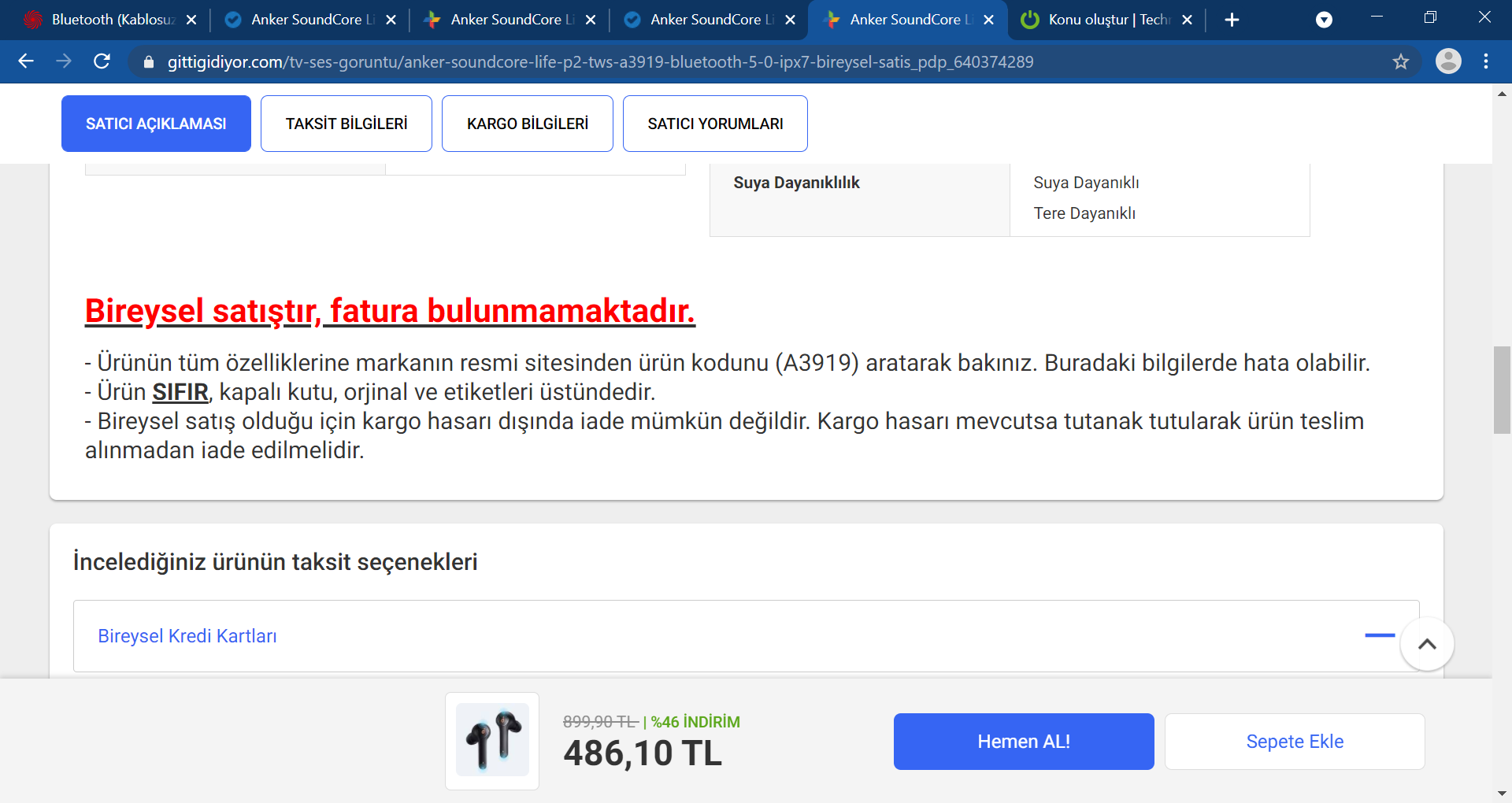1512x803 pixels.
Task: Open the tab search dropdown arrow
Action: pos(1325,20)
